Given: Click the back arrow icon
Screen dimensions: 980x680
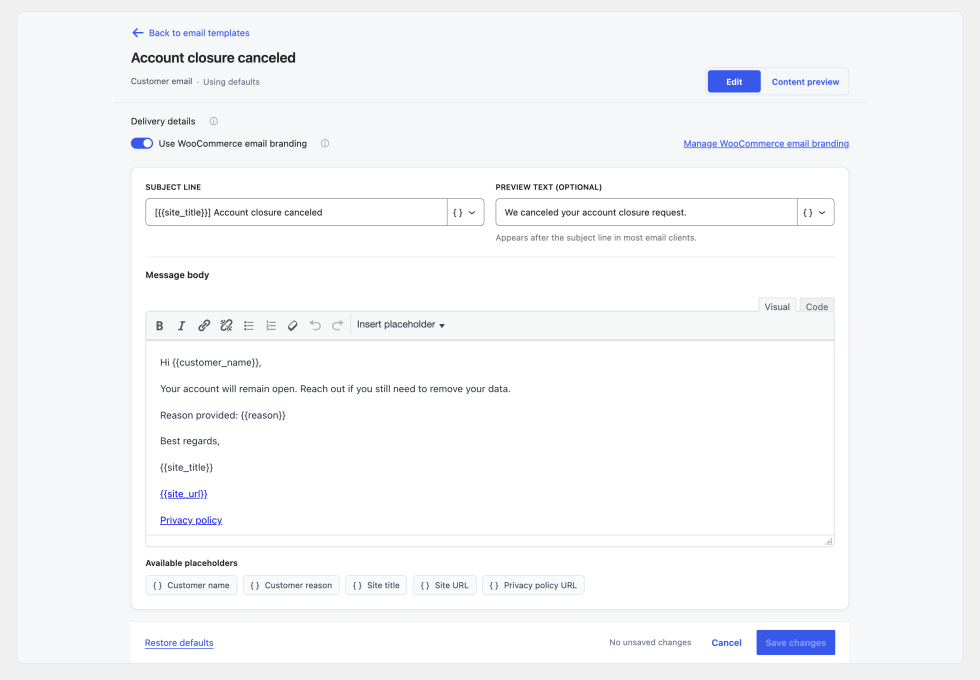Looking at the screenshot, I should pyautogui.click(x=138, y=32).
